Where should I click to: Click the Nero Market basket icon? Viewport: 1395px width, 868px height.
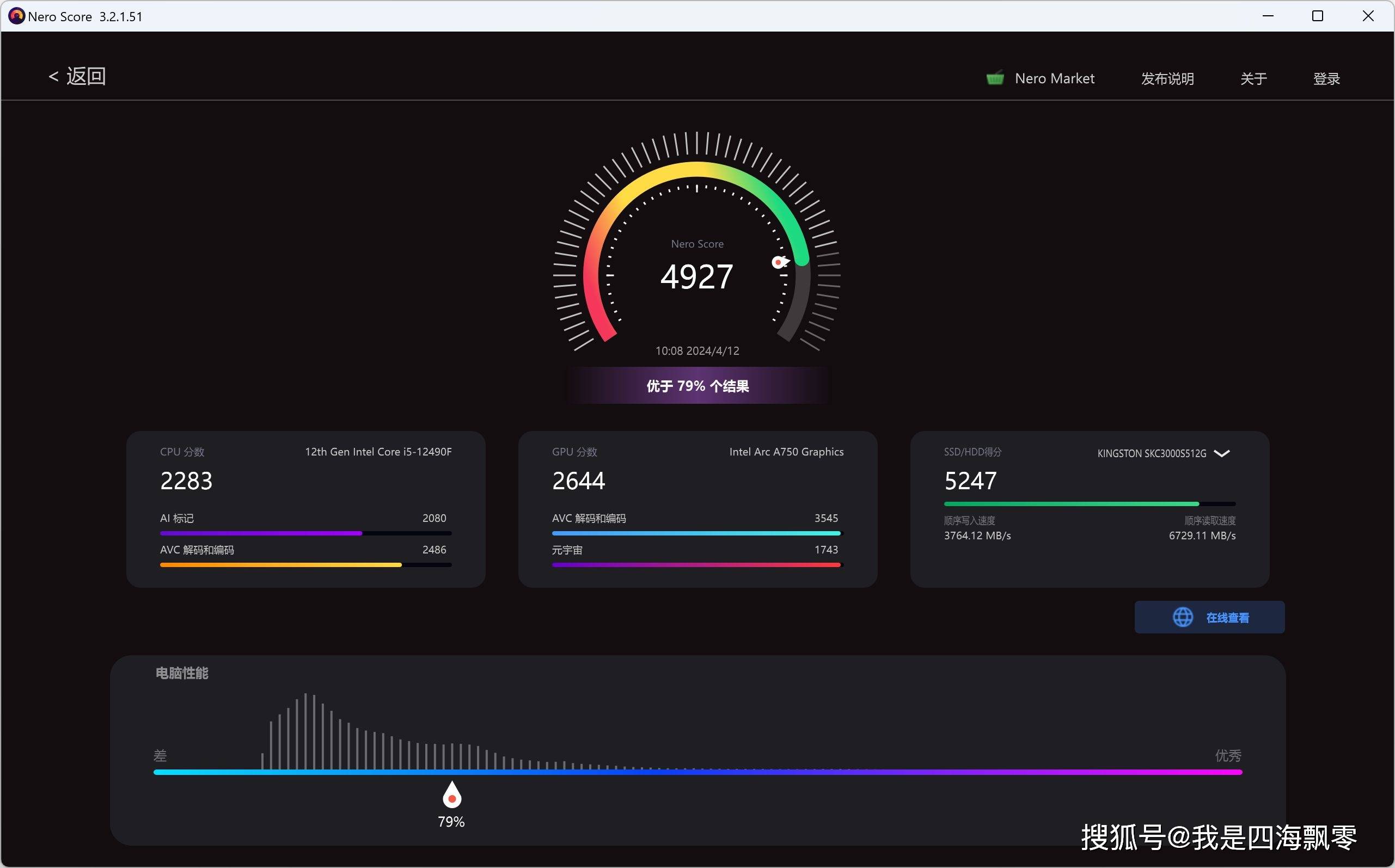click(995, 78)
